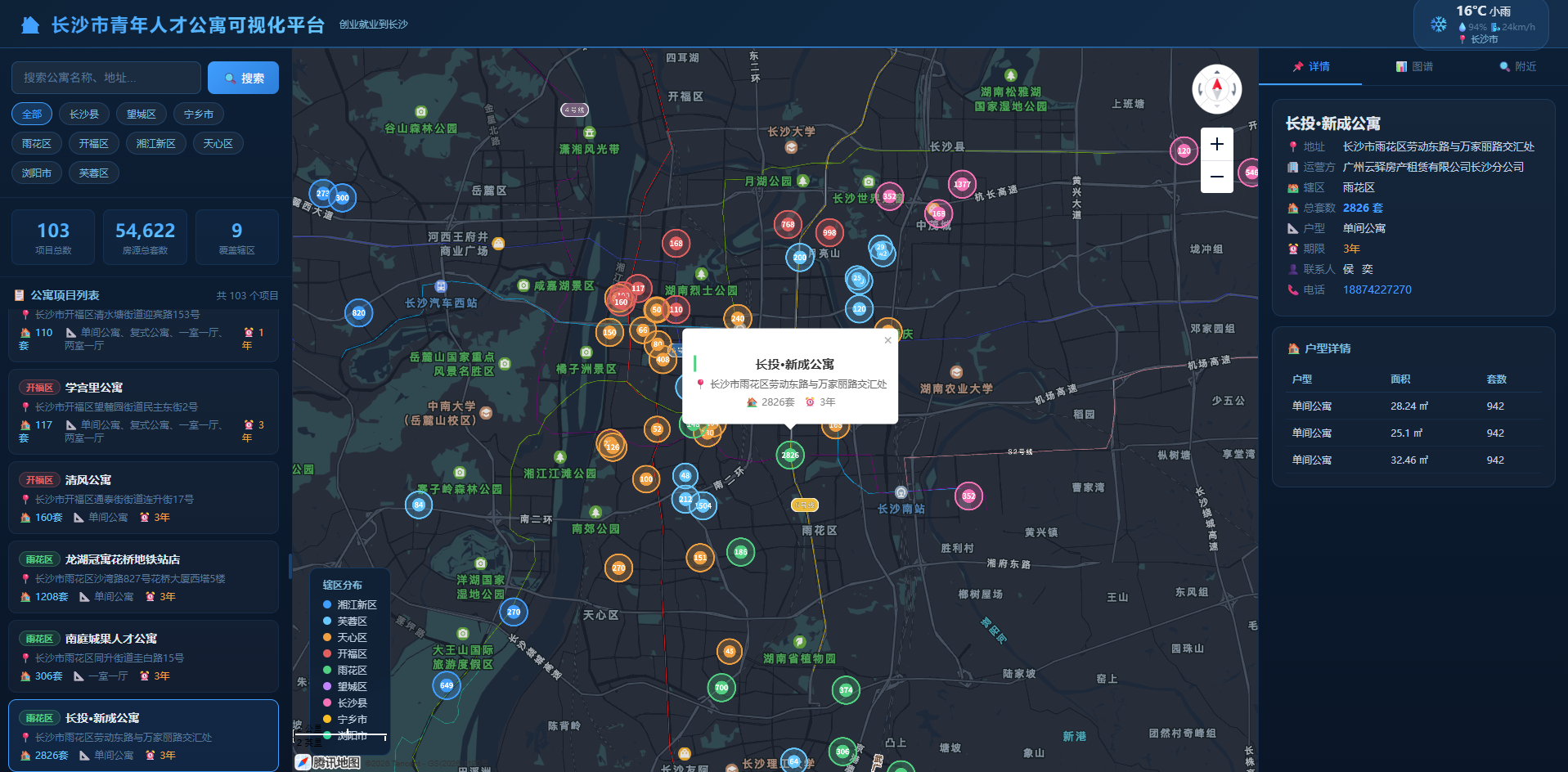
Task: Switch to the 附近 tab
Action: point(1518,67)
